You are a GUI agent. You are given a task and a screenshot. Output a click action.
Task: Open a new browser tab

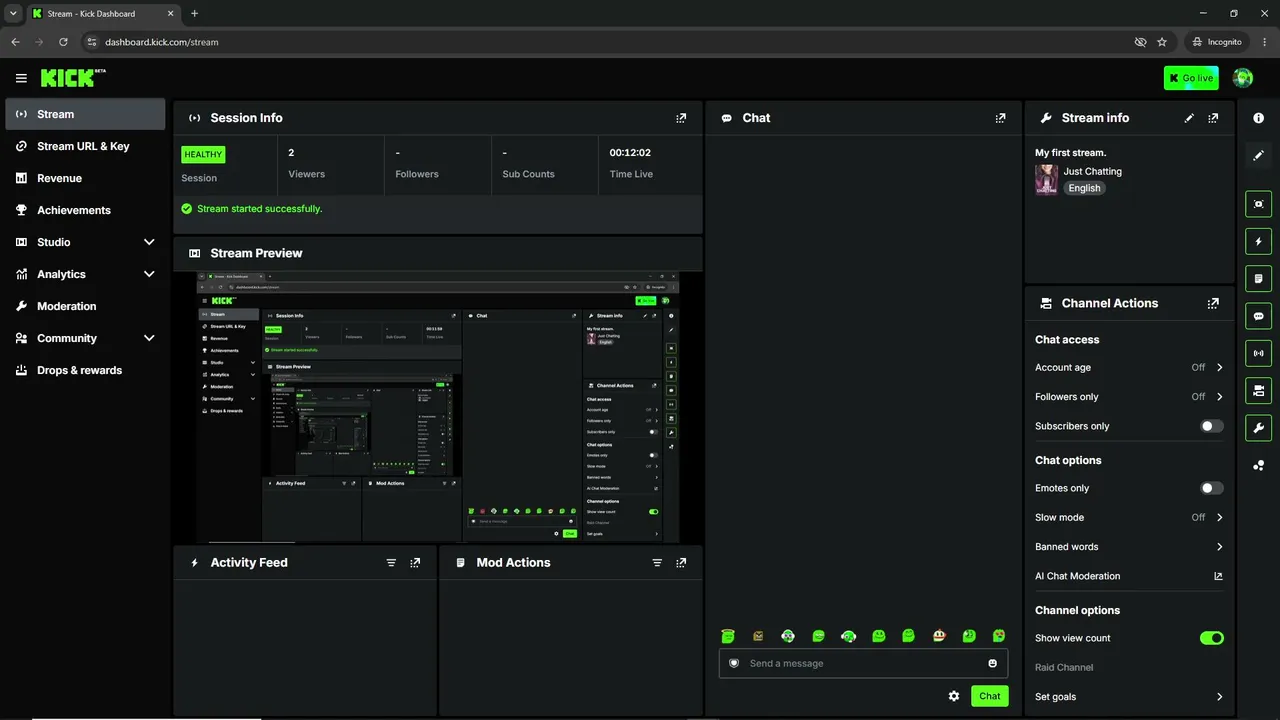pos(194,14)
